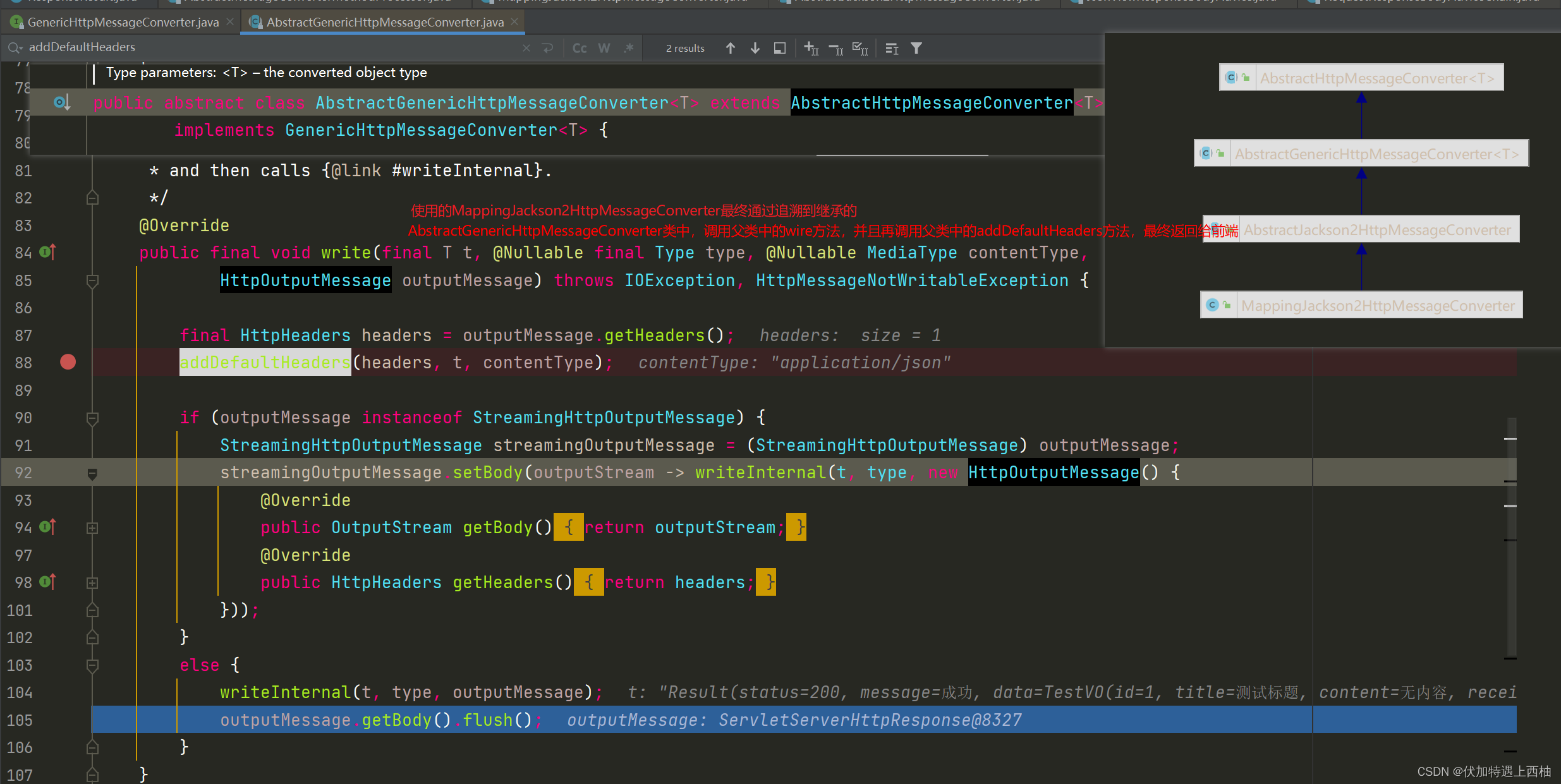
Task: Close AbstractGenericHttpMessageConverter.java tab
Action: coord(515,21)
